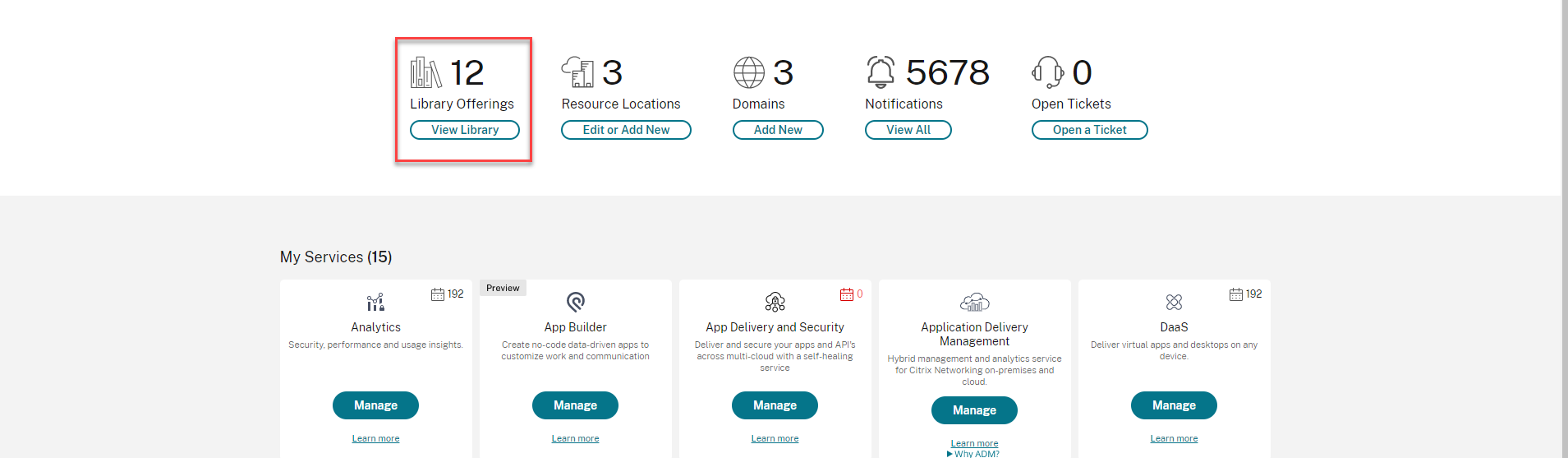Click the Analytics service icon

click(375, 302)
